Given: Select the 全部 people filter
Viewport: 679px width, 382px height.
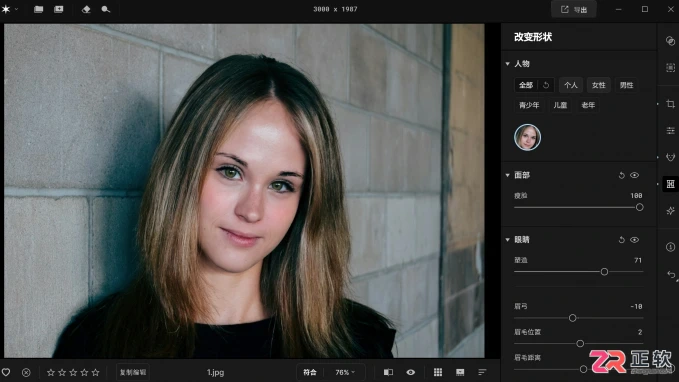Looking at the screenshot, I should pos(526,85).
